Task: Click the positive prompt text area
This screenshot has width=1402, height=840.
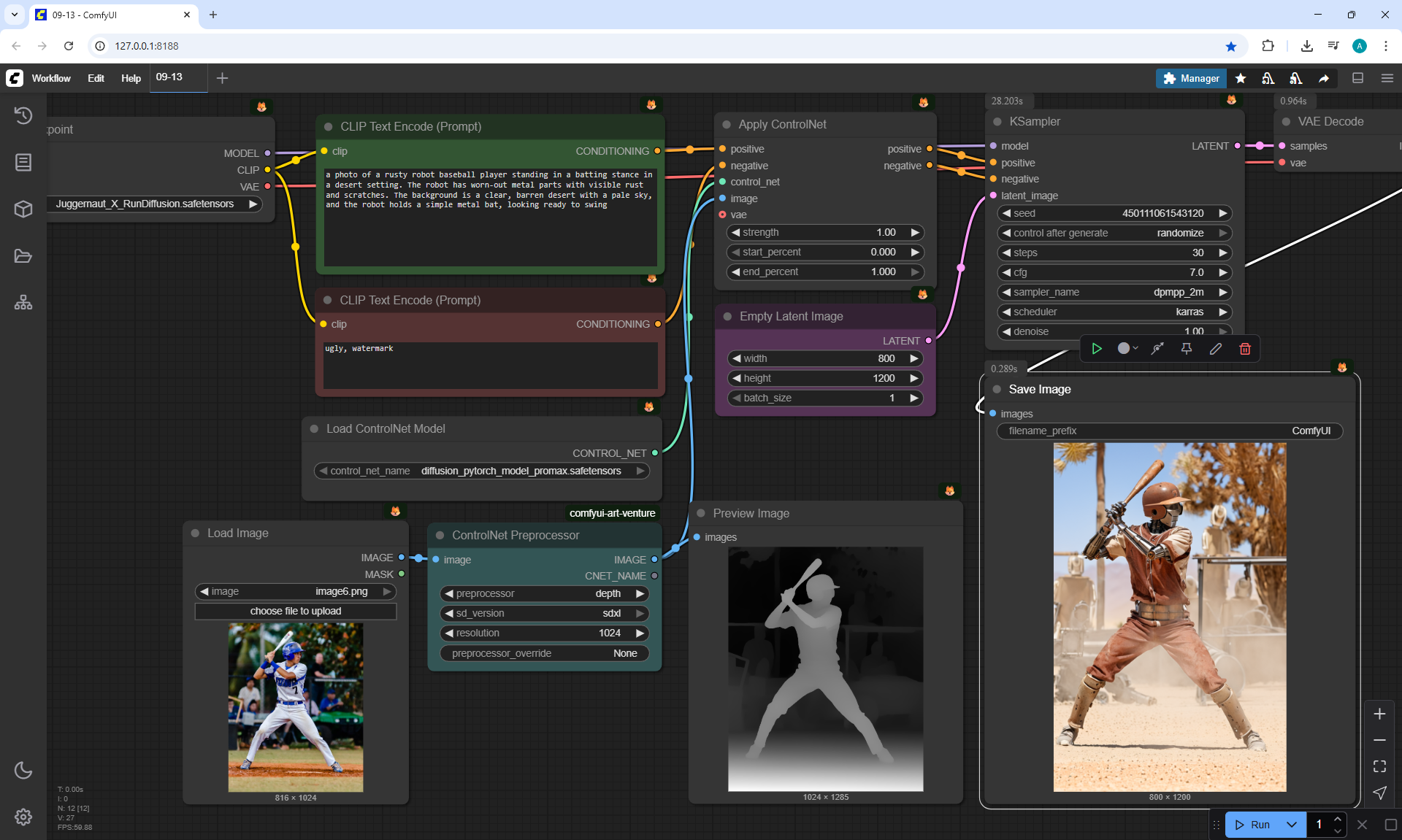Action: pos(490,219)
